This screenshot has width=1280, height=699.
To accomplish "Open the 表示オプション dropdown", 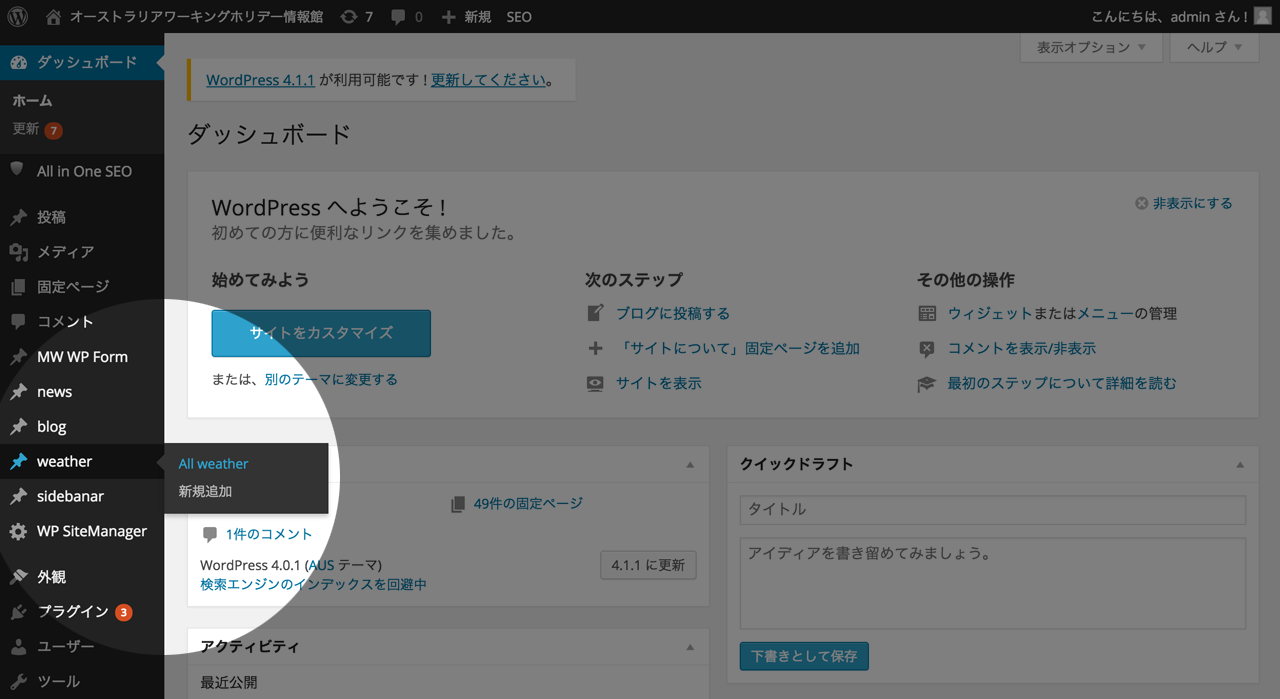I will pyautogui.click(x=1091, y=47).
